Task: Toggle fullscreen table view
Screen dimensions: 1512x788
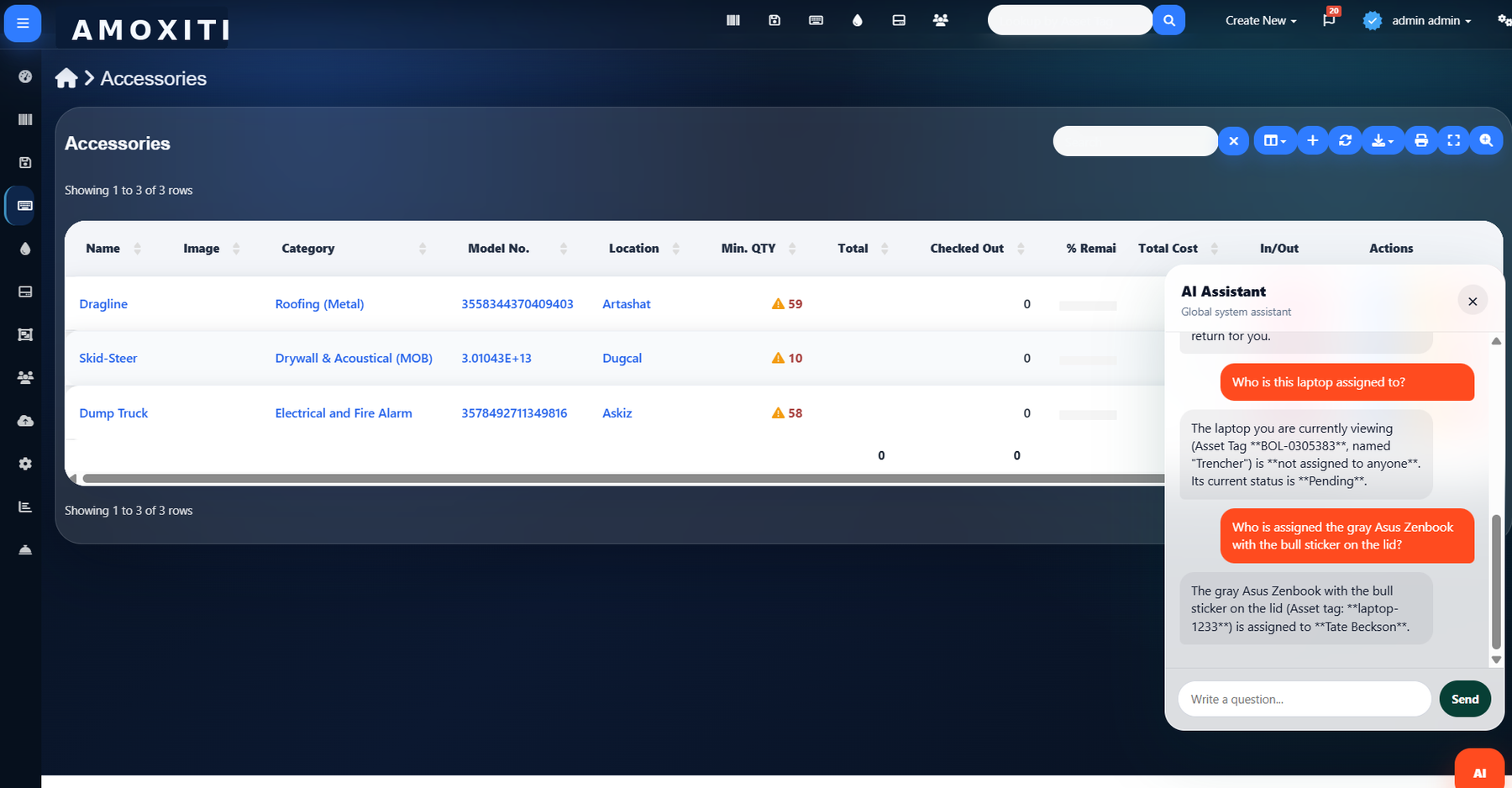Action: [x=1454, y=141]
